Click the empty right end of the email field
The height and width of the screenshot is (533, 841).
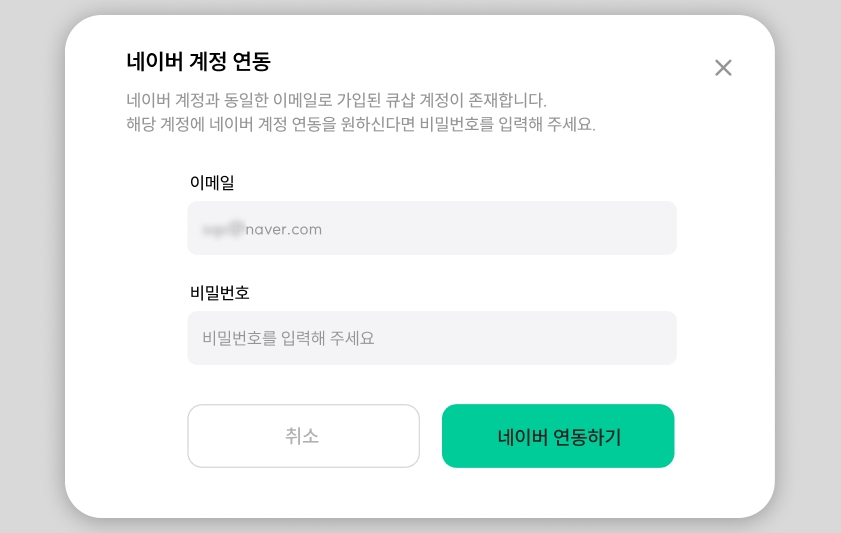620,228
